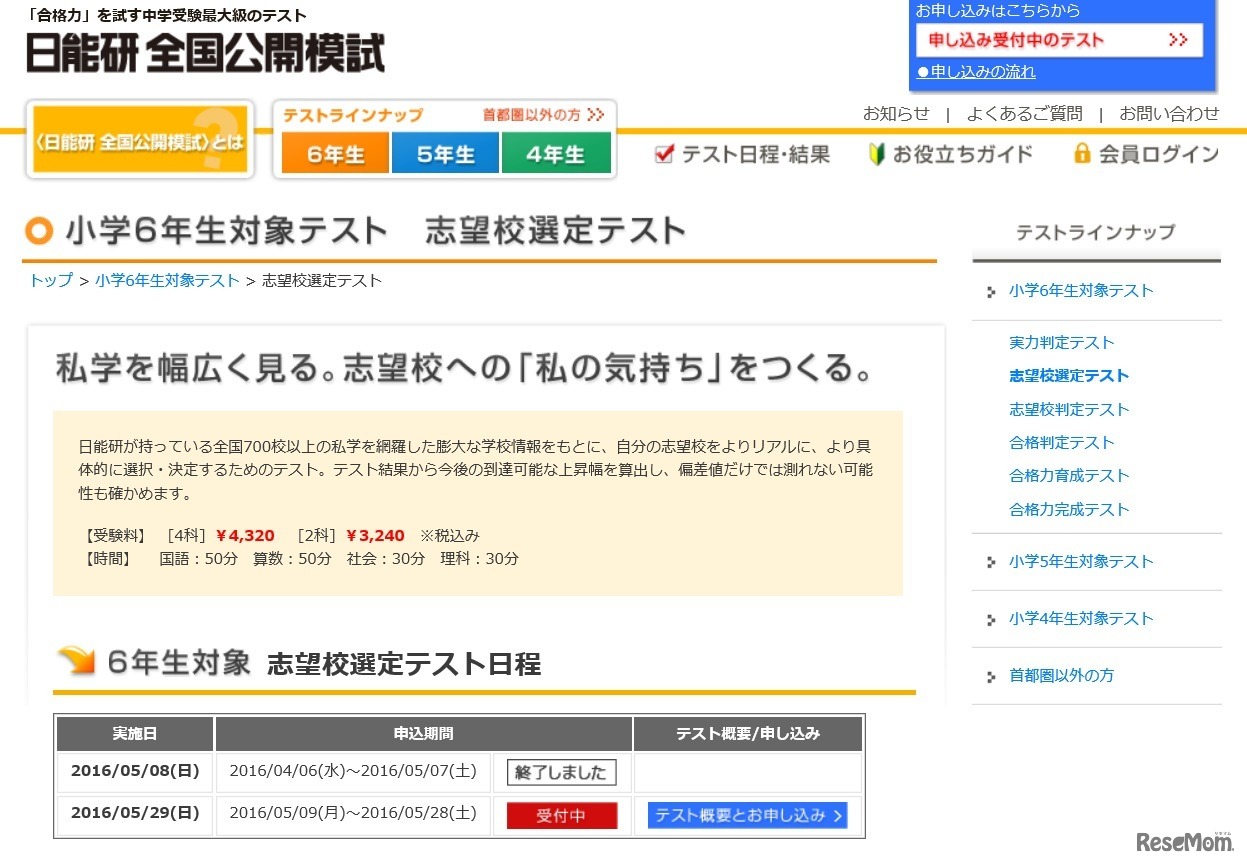Click テスト概要とお申し込み button for May 29 test
Screen dimensions: 1247x865
point(748,815)
